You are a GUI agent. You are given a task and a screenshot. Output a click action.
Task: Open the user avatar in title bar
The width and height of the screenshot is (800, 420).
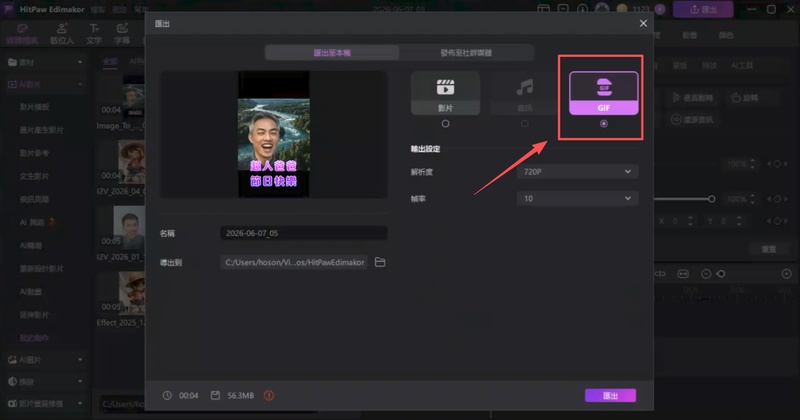[602, 9]
